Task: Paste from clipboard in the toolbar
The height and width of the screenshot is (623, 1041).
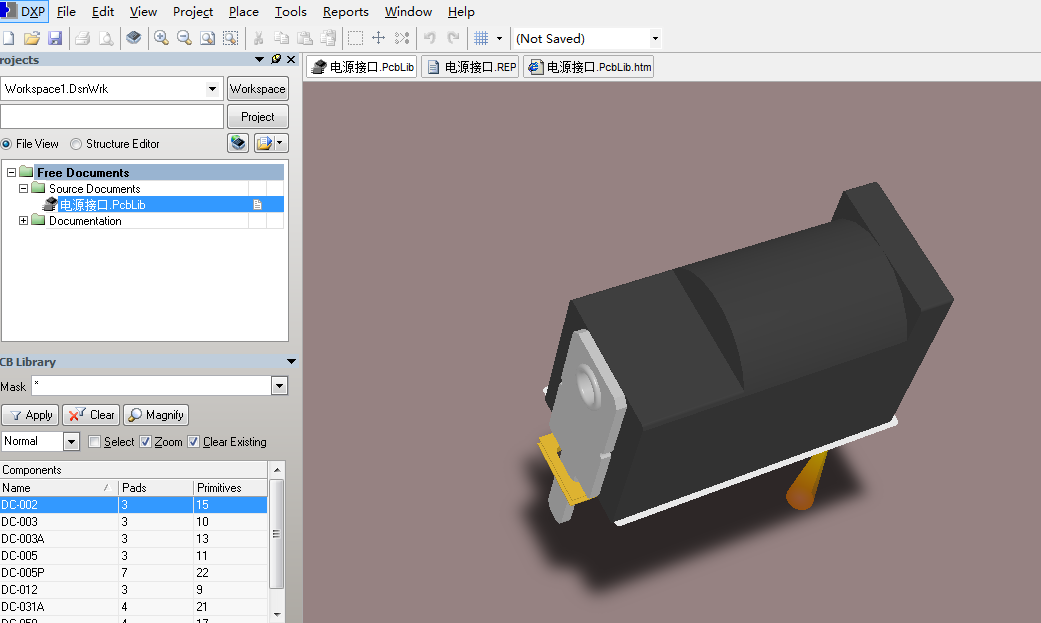Action: (x=305, y=39)
